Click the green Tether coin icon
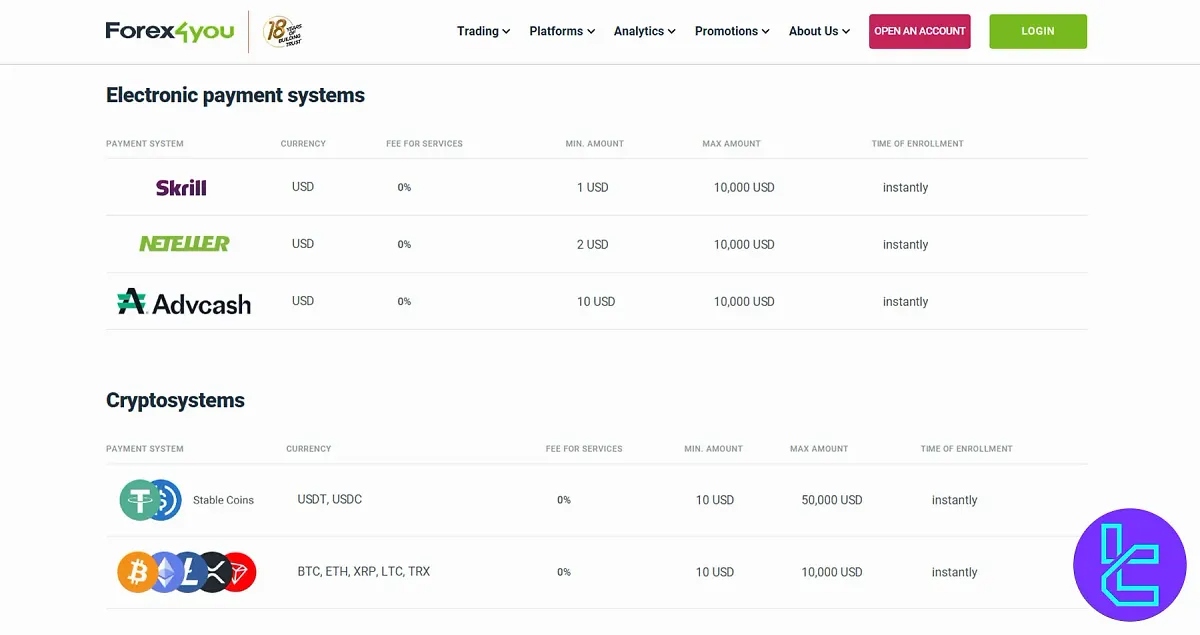Image resolution: width=1200 pixels, height=635 pixels. point(138,500)
